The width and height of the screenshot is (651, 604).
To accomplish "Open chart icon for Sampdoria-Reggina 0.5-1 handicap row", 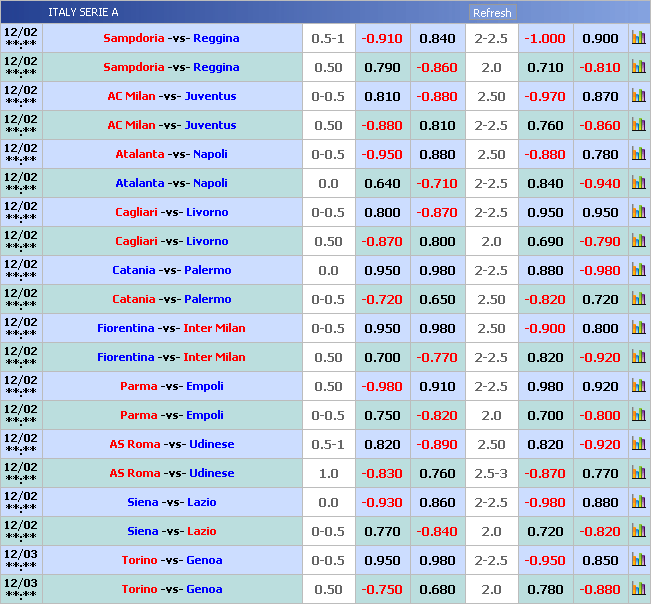I will coord(638,38).
